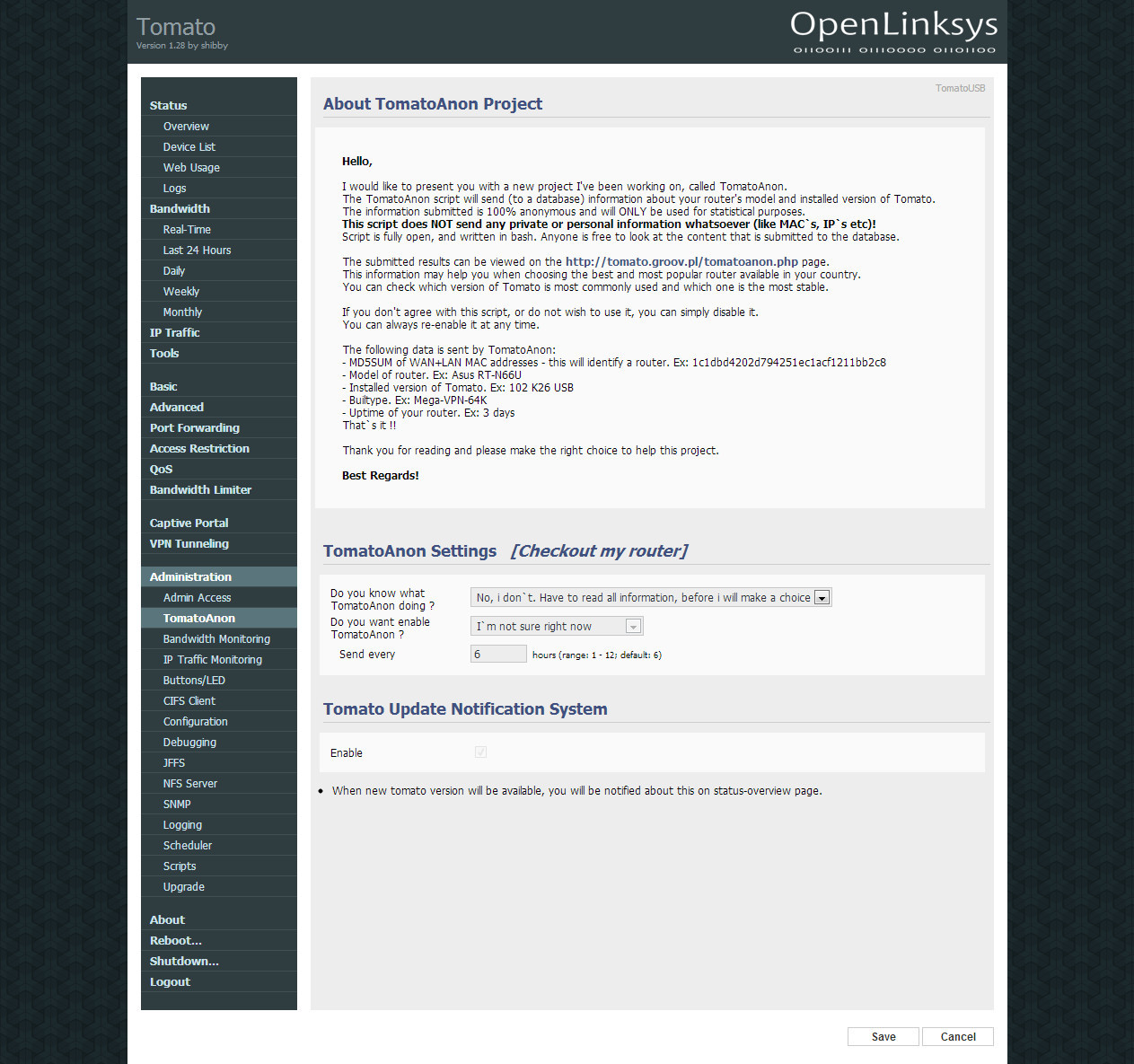Select TomatoAnon in the sidebar

pos(218,619)
